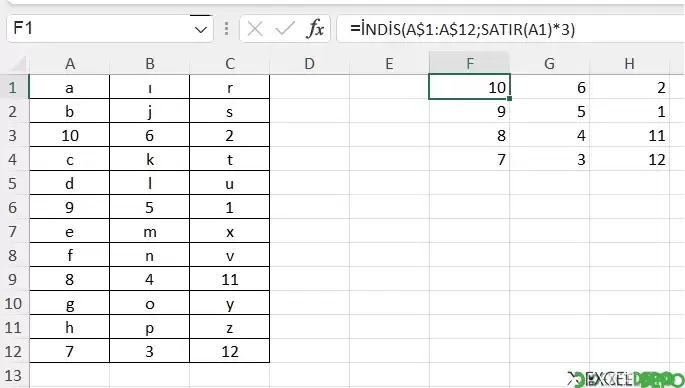Screen dimensions: 685x388
Task: Click the formula bar with İNDİS formula
Action: point(510,29)
